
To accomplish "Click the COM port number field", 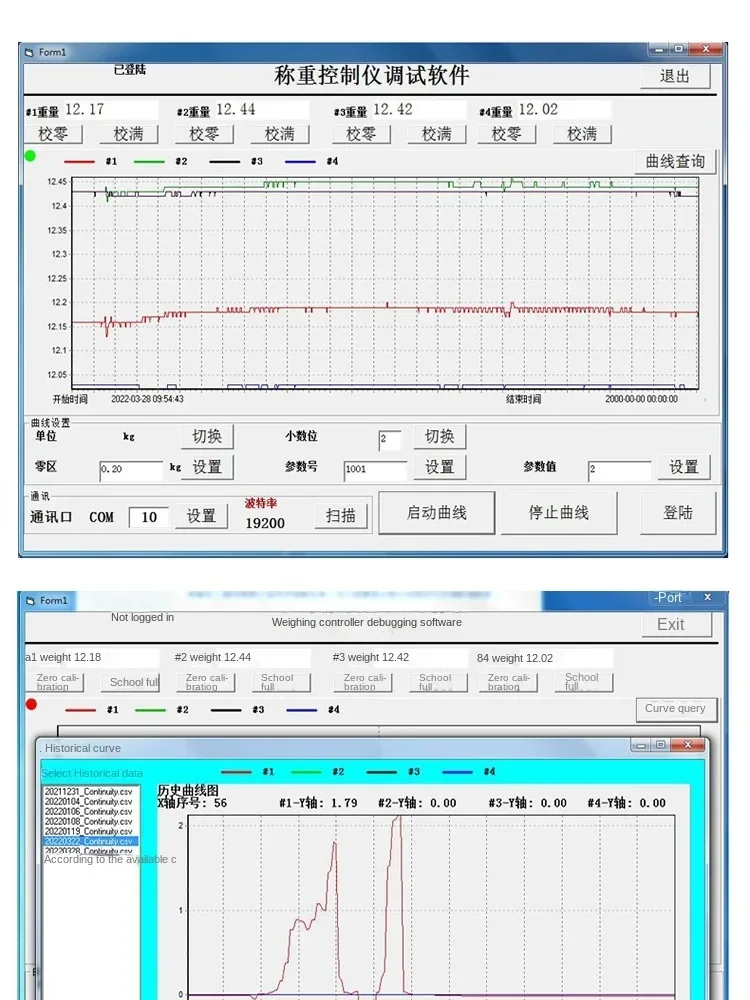I will pos(149,517).
